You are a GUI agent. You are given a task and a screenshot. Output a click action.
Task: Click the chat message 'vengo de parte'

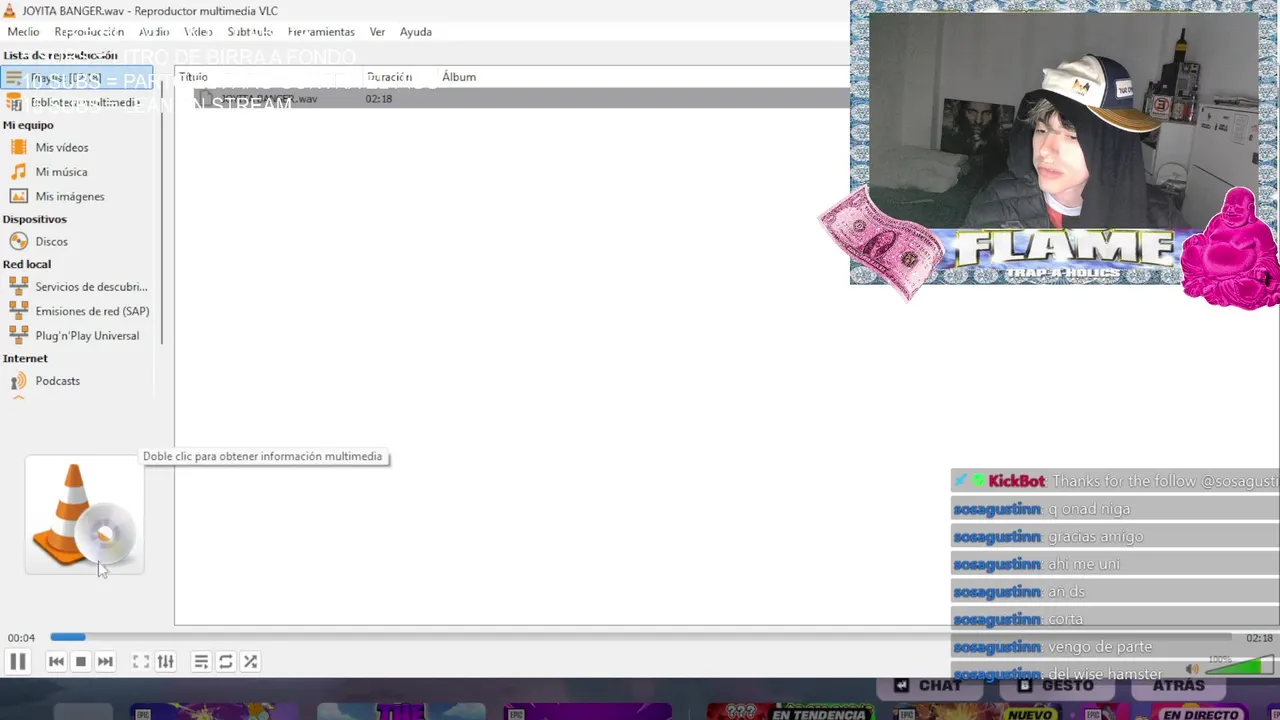pyautogui.click(x=1100, y=647)
